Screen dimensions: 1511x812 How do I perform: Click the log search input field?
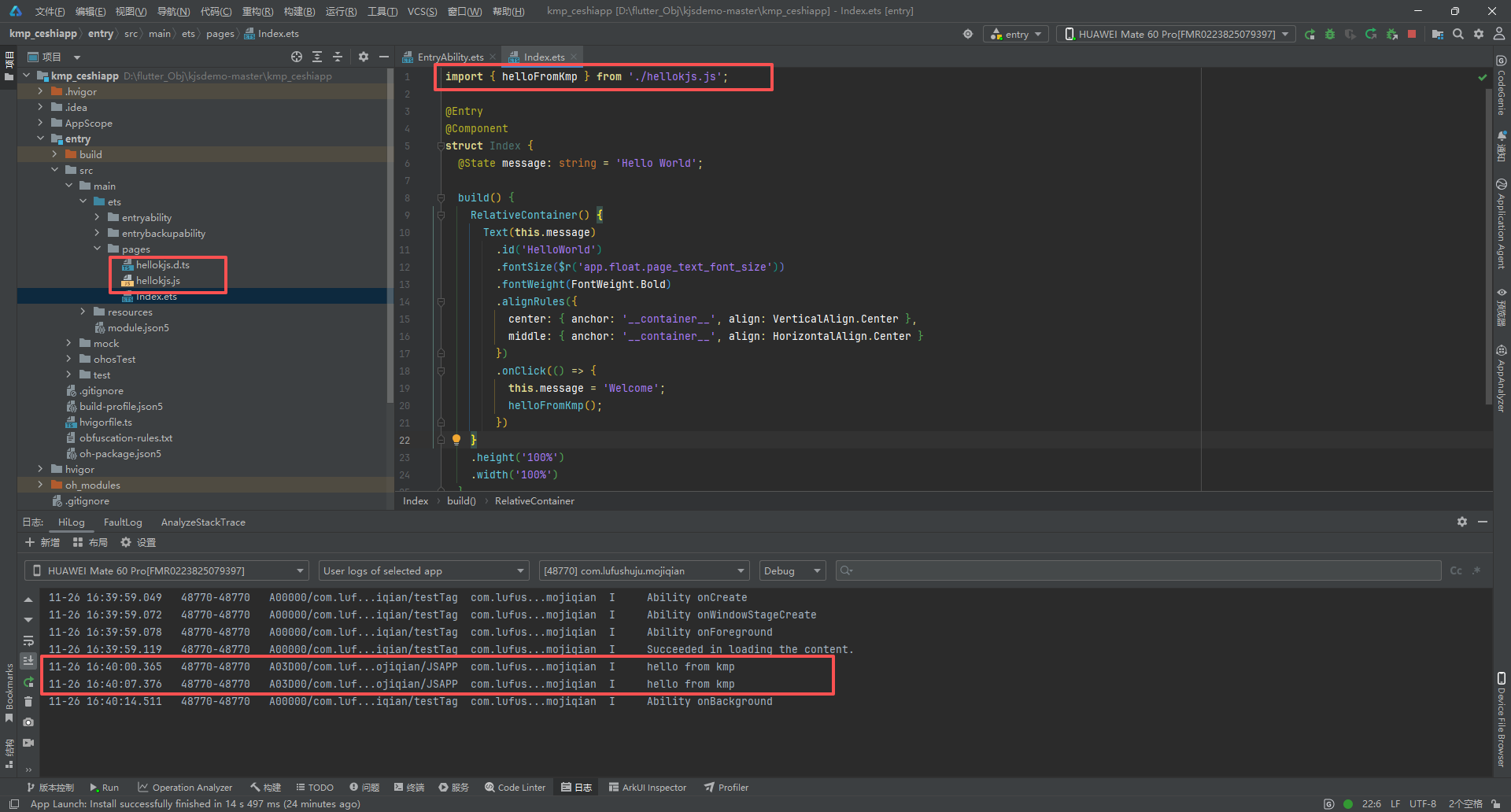click(1138, 570)
